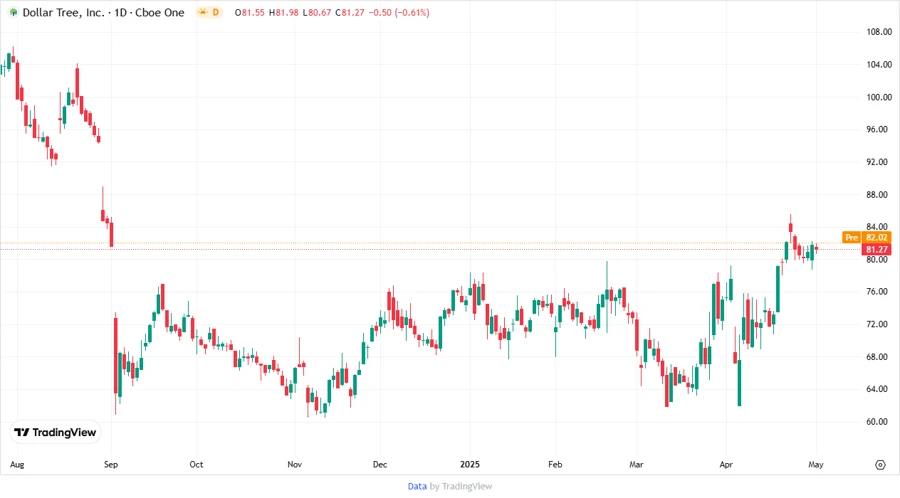
Task: Click the L80.67 low value in header
Action: coord(317,13)
